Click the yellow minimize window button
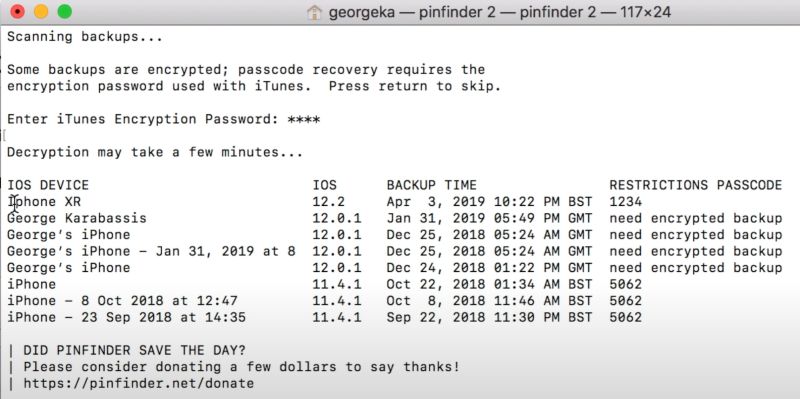 [41, 11]
